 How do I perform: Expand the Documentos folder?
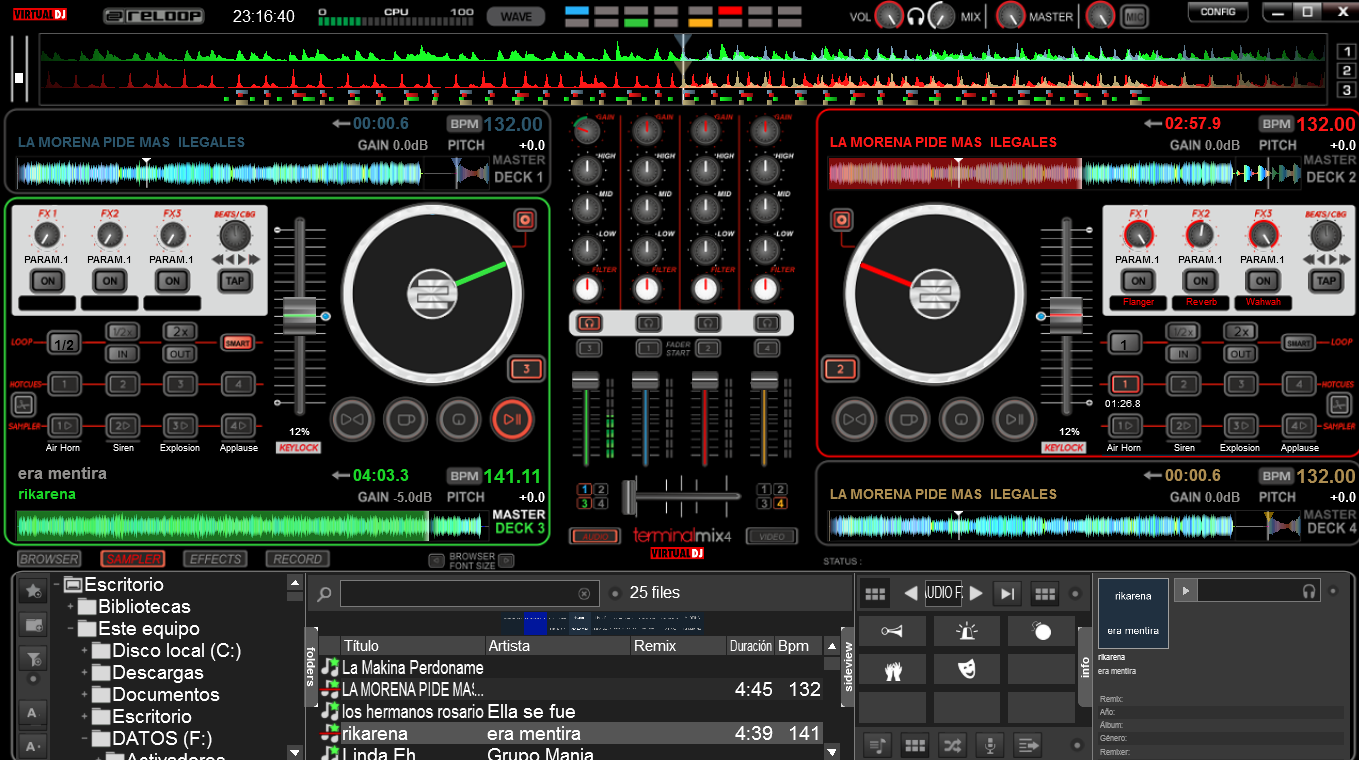point(84,695)
